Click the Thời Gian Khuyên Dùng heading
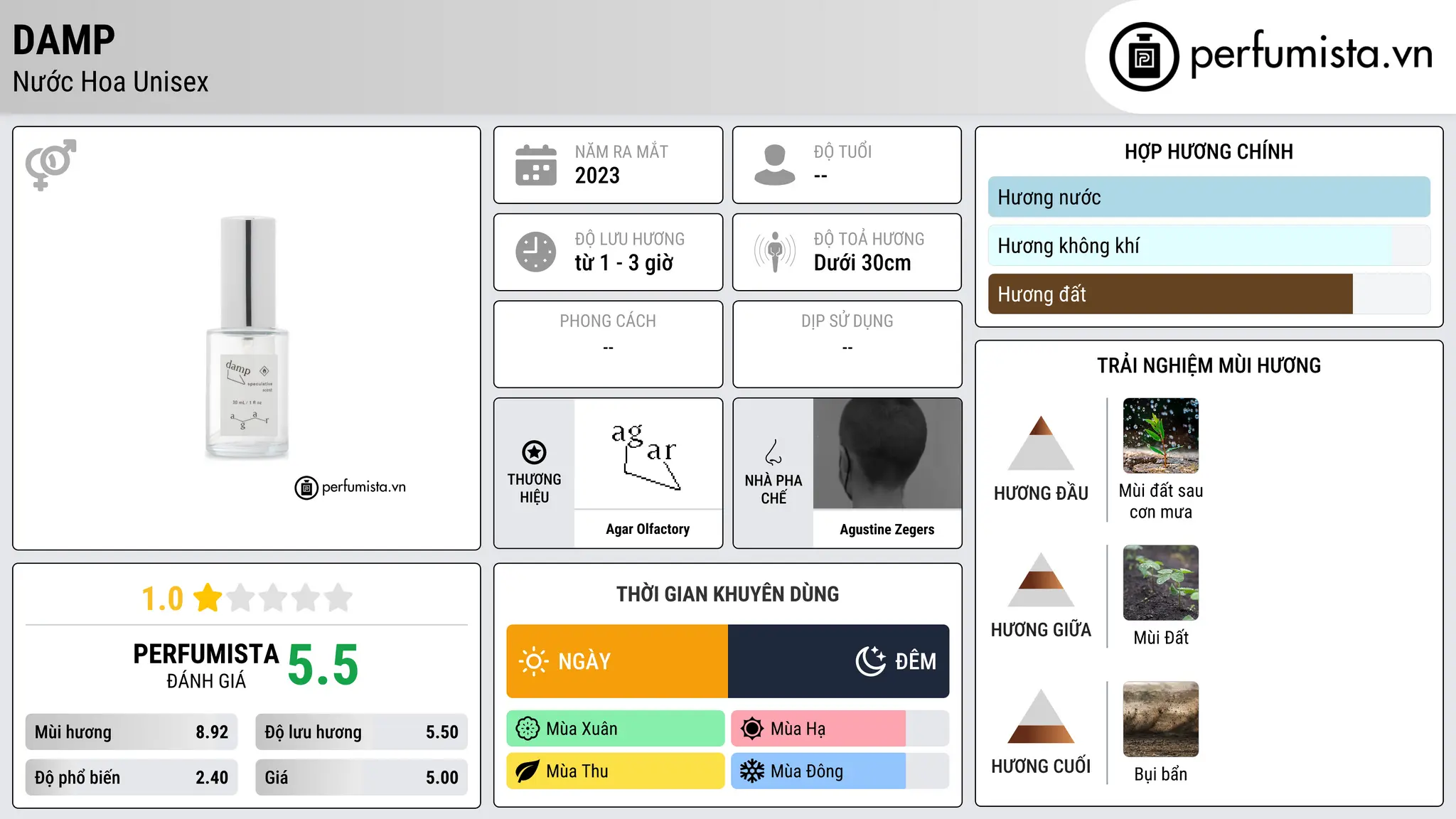 pos(727,594)
